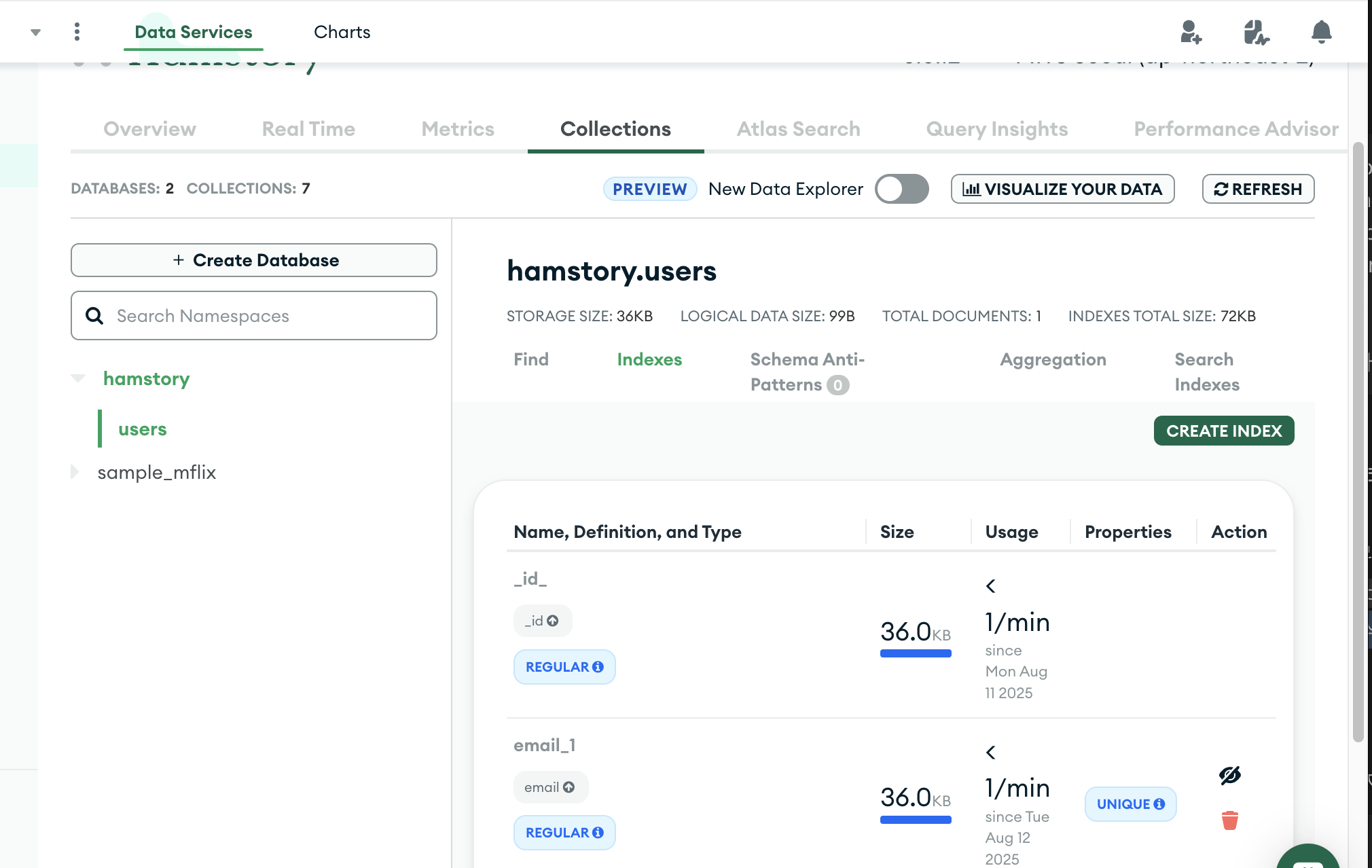Delete the email_1 index via trash icon

(x=1229, y=820)
